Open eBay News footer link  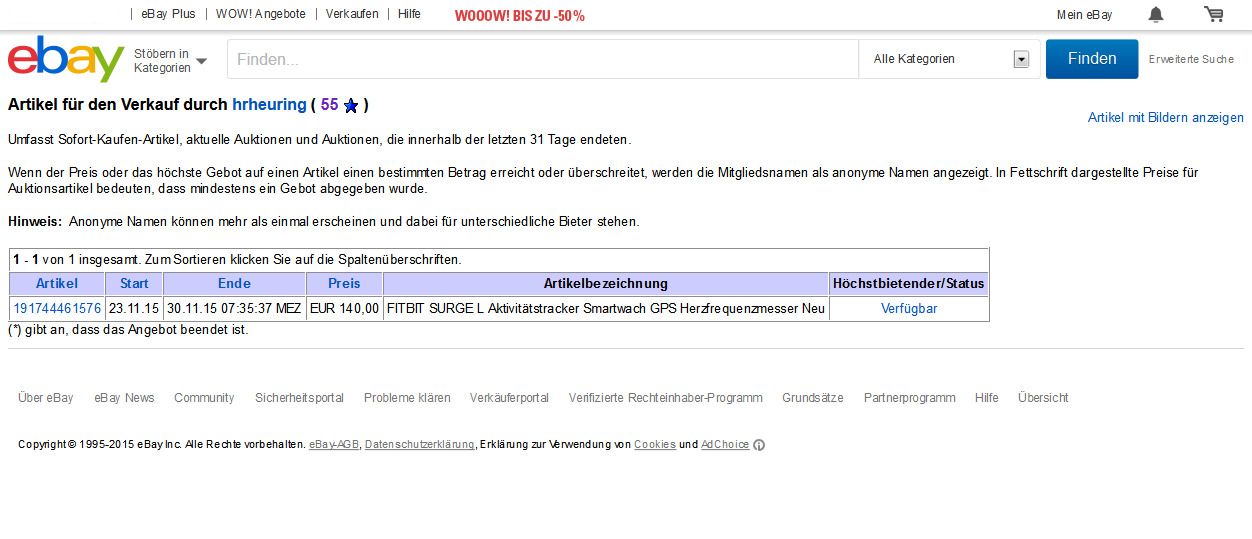(125, 398)
